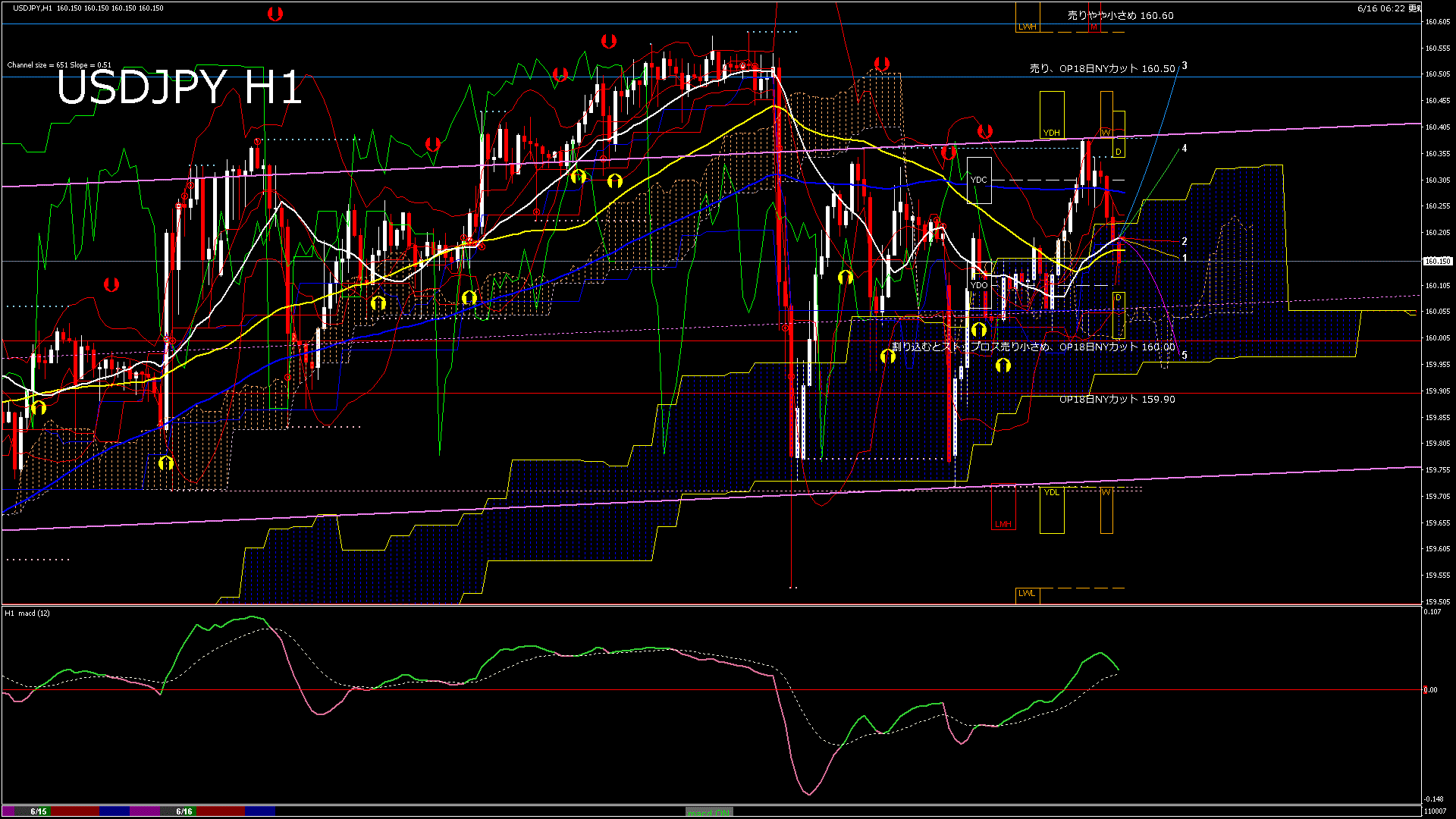The height and width of the screenshot is (819, 1456).
Task: Select the orange W label beside YDL
Action: coord(1106,492)
